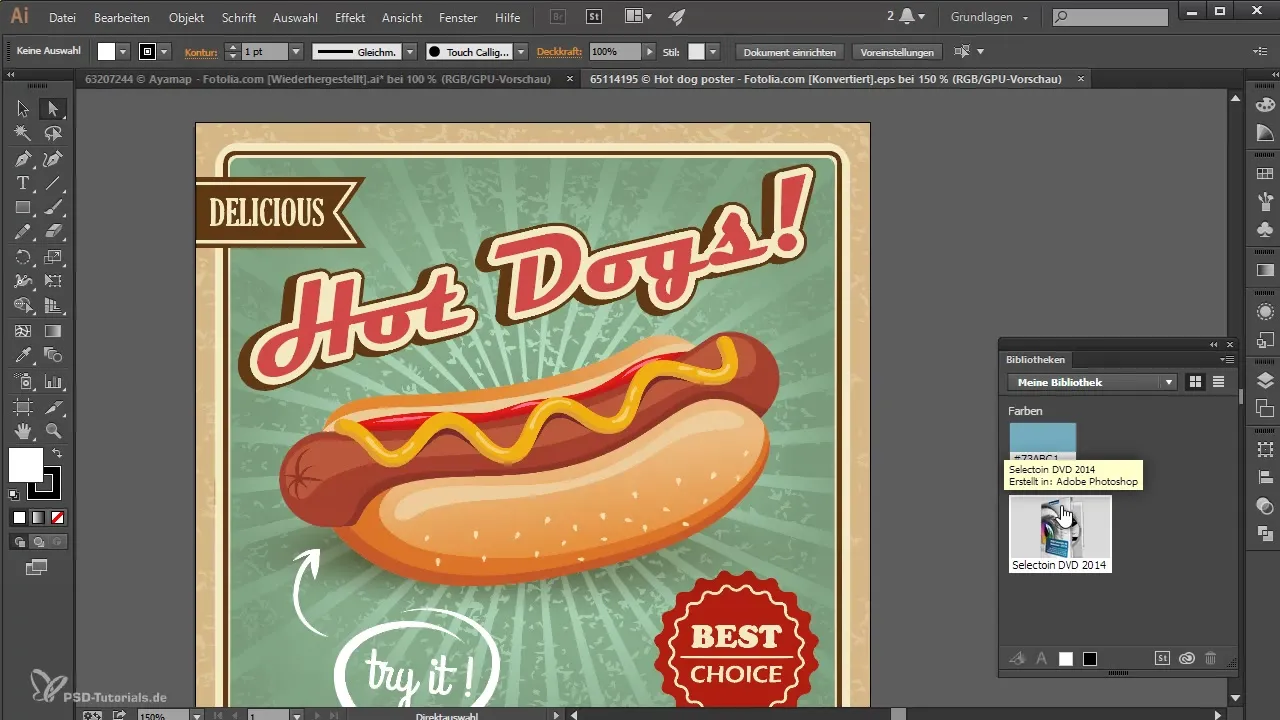Open Symbols panel (club icon)
This screenshot has height=720, width=1280.
click(x=1265, y=230)
